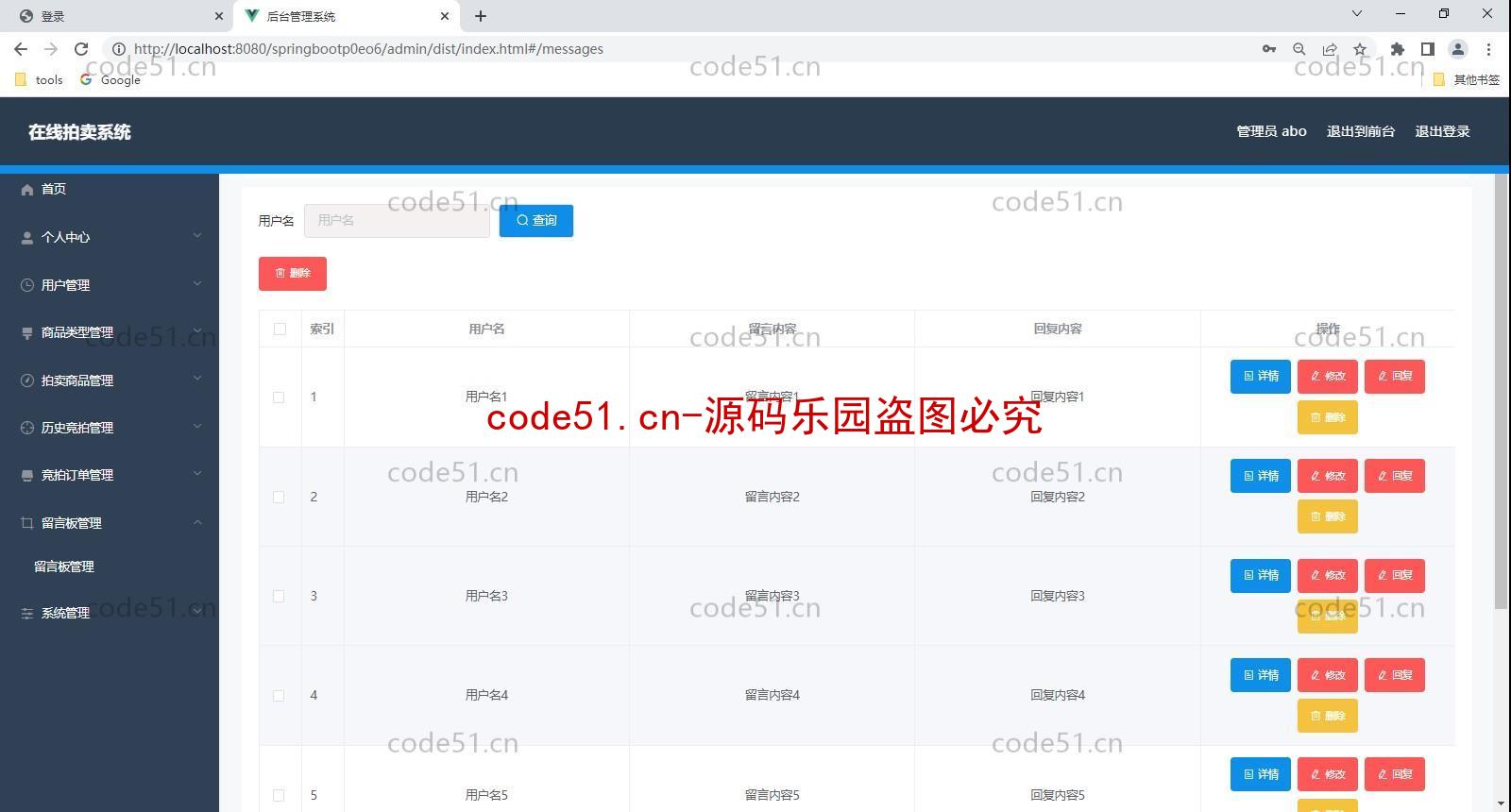Image resolution: width=1511 pixels, height=812 pixels.
Task: Open the browser extensions puzzle icon
Action: tap(1398, 49)
